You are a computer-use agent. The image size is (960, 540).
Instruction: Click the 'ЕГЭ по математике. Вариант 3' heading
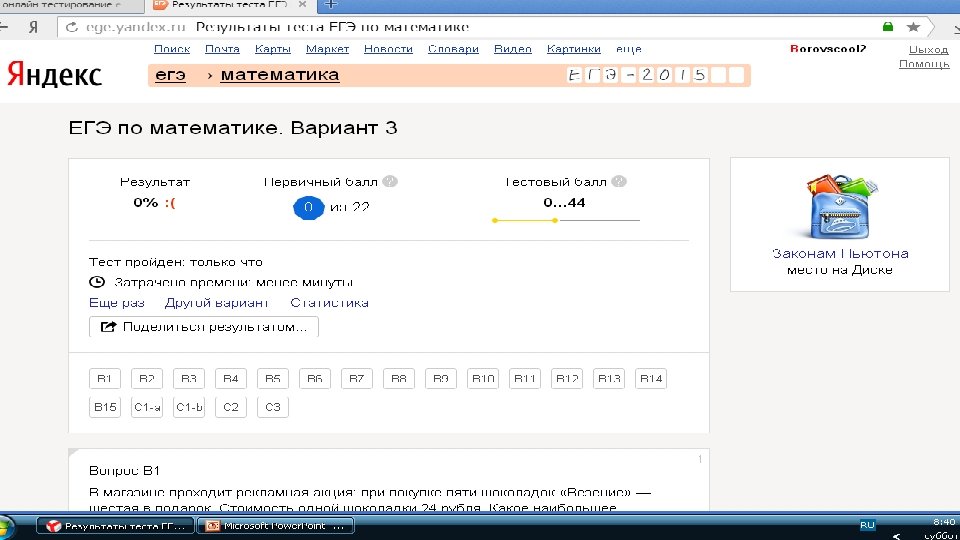[x=233, y=128]
